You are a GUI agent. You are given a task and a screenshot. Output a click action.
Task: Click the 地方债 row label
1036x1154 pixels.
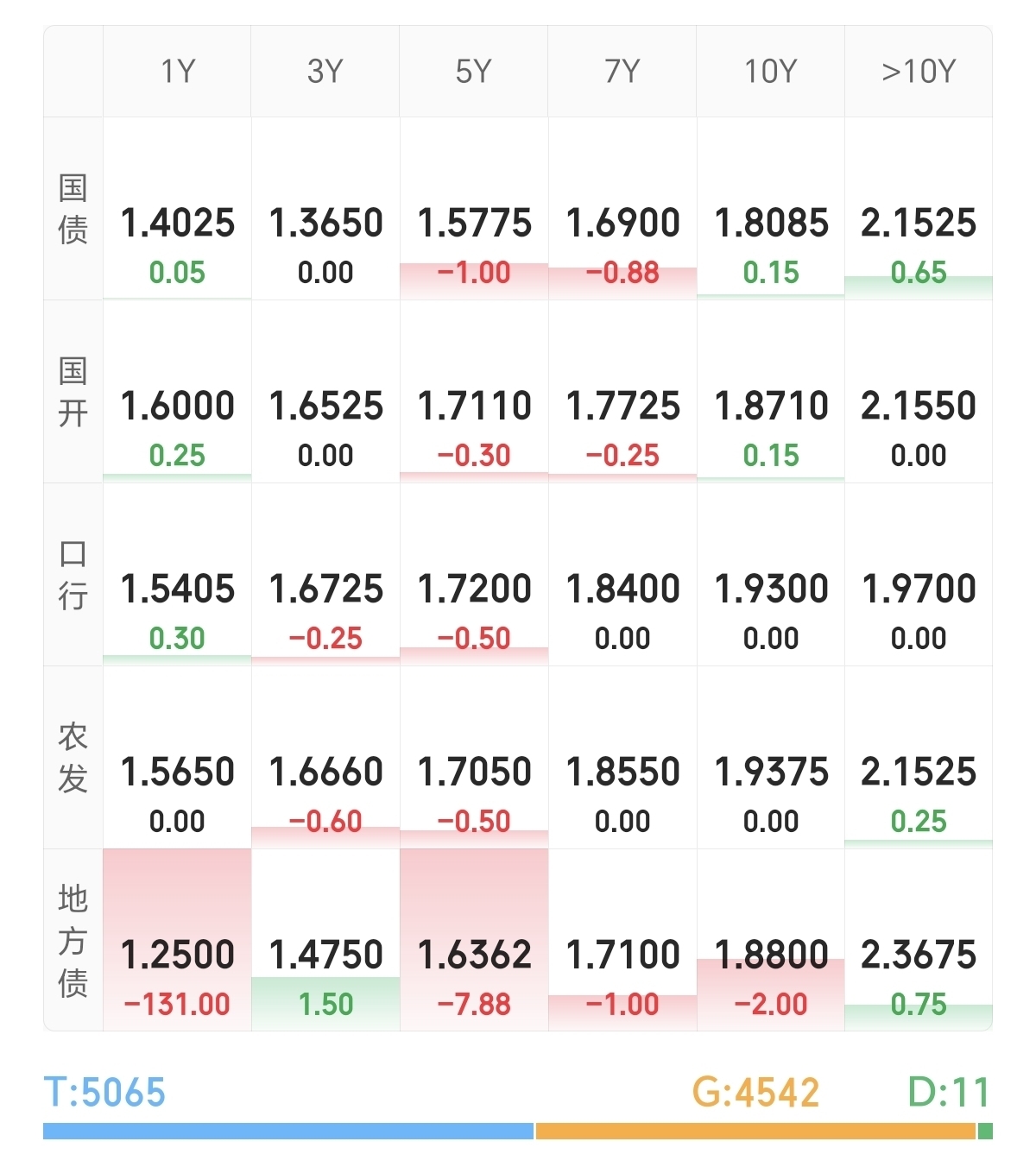(x=73, y=941)
